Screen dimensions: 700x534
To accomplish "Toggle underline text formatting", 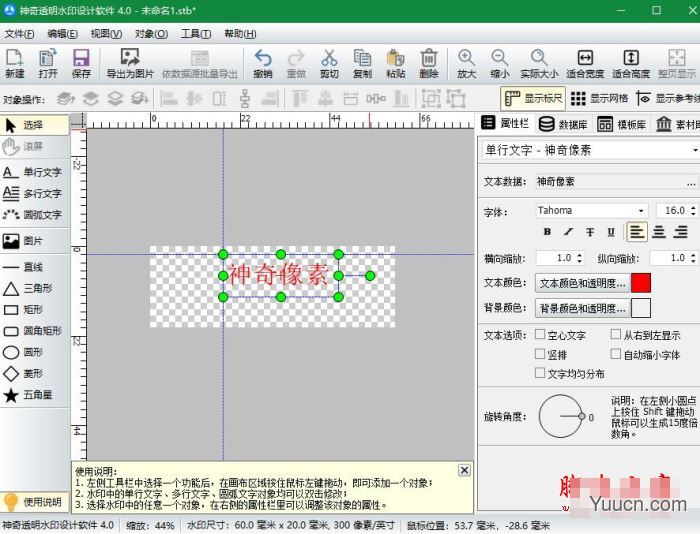I will (611, 232).
